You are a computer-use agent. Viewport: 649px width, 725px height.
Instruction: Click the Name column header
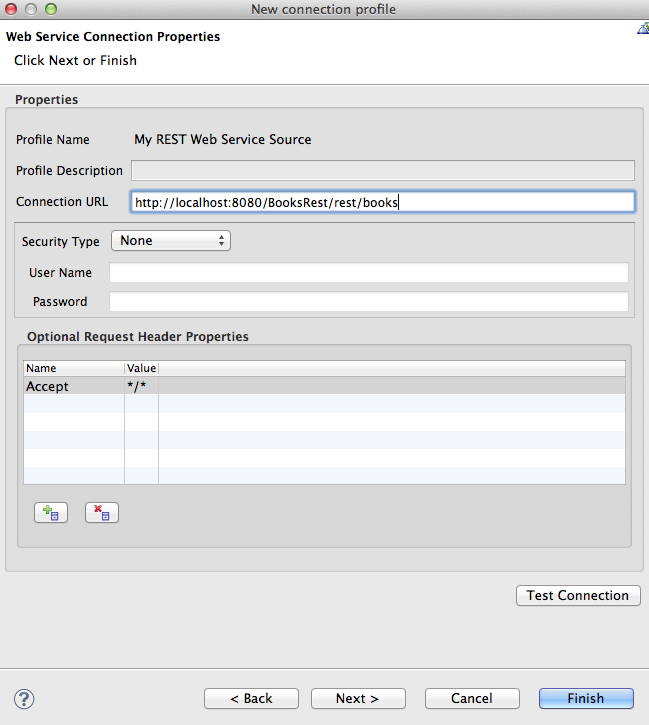click(x=74, y=368)
